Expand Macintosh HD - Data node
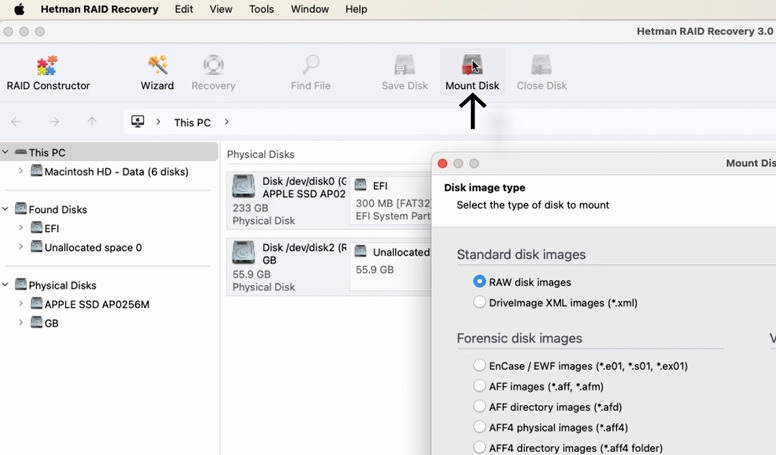The height and width of the screenshot is (455, 776). 21,171
